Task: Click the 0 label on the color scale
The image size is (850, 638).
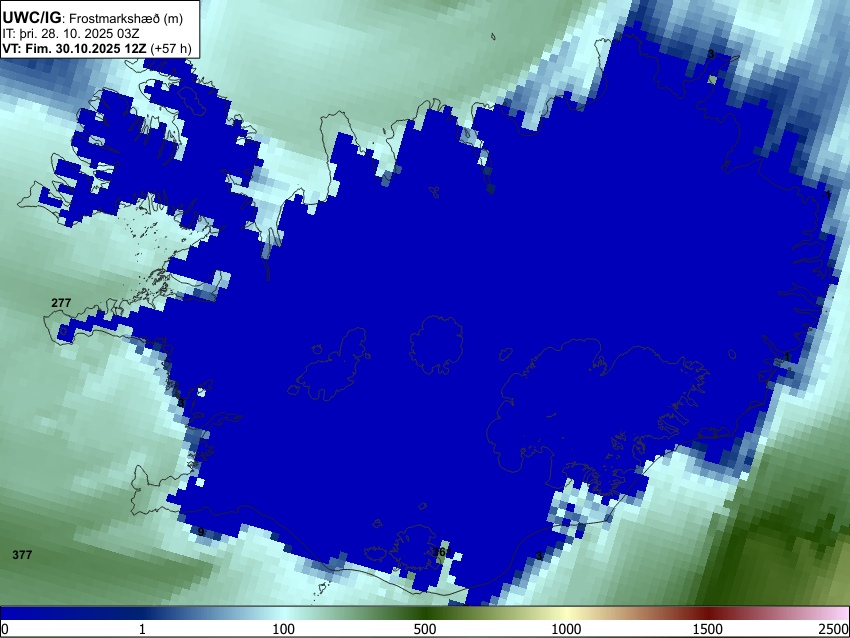Action: pos(5,629)
